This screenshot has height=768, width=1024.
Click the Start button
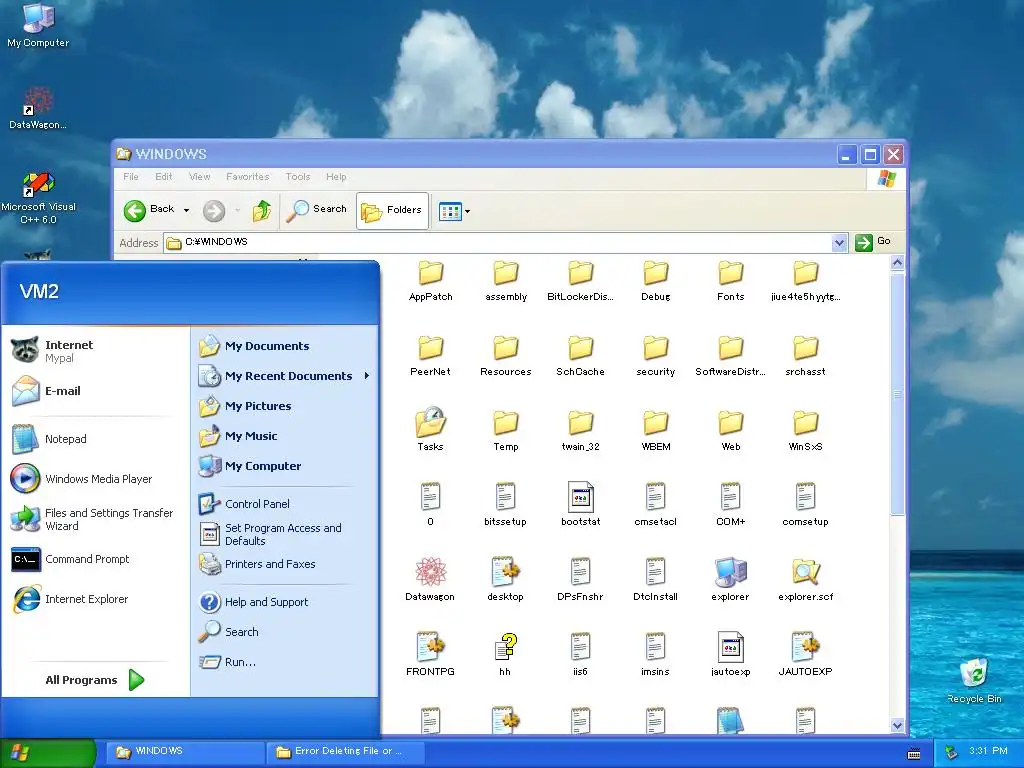coord(48,753)
